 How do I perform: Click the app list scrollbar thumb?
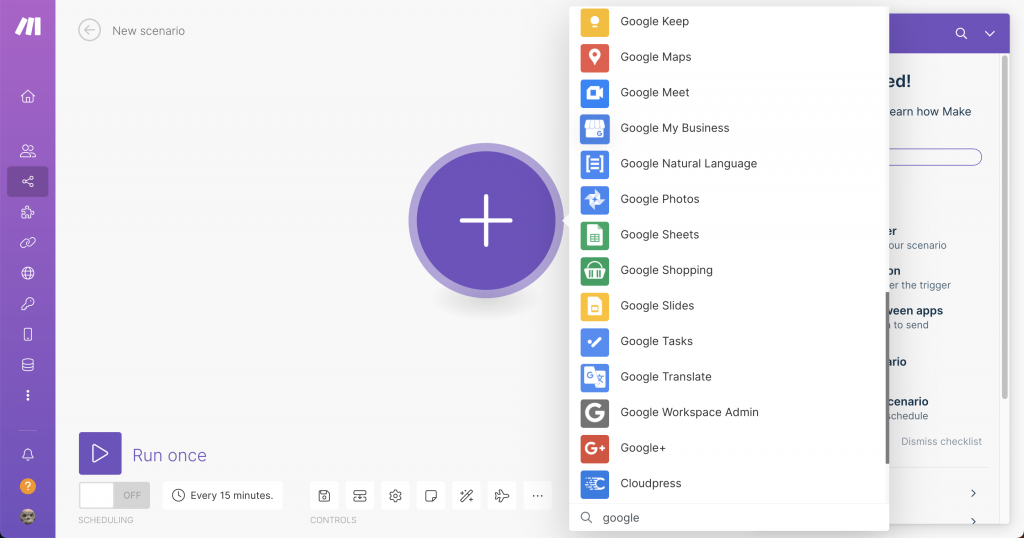(887, 377)
